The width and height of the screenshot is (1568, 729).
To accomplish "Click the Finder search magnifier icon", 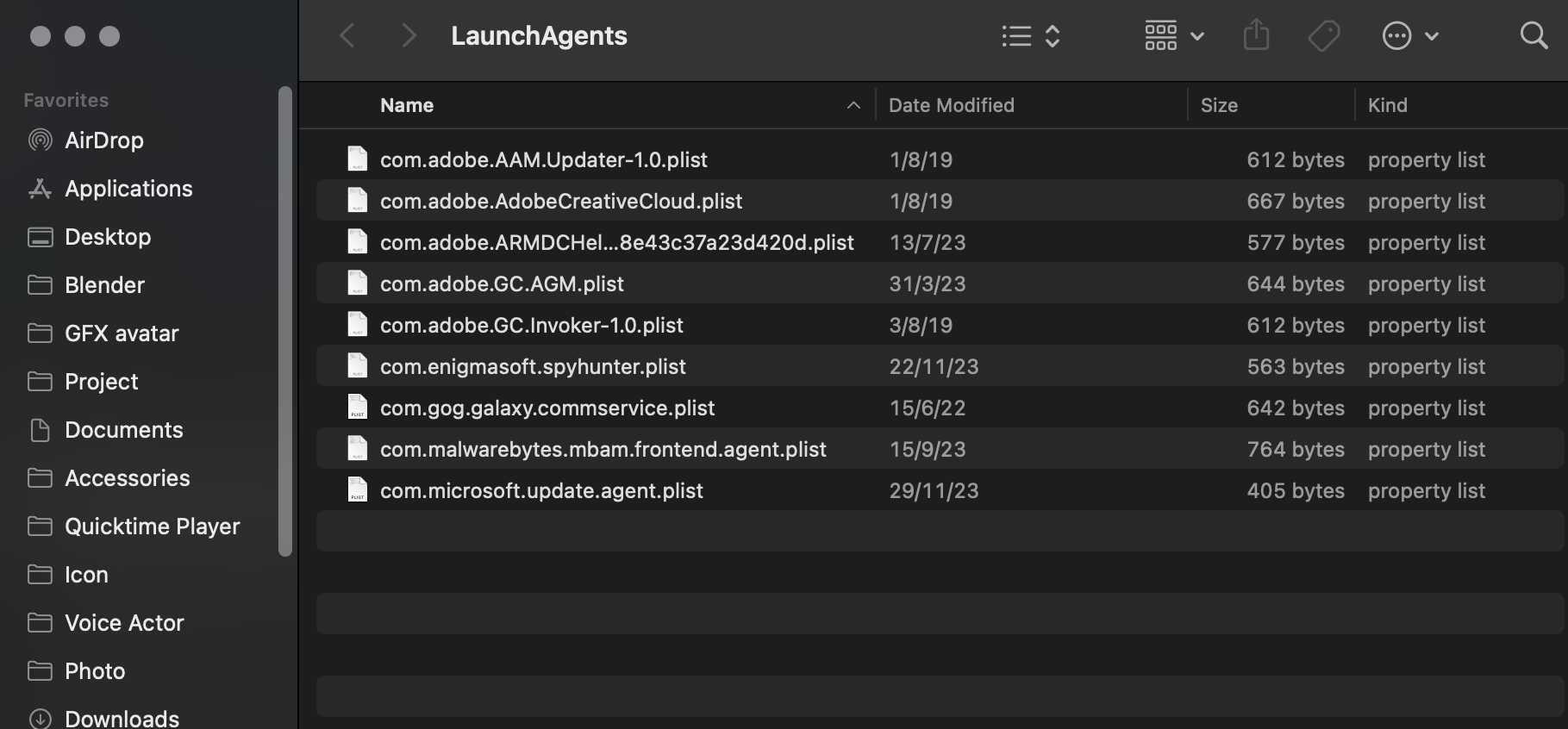I will point(1533,36).
